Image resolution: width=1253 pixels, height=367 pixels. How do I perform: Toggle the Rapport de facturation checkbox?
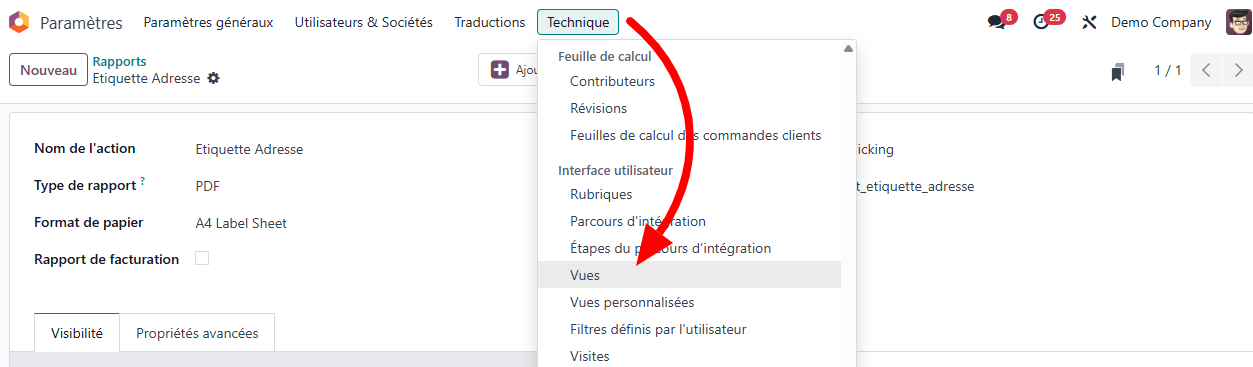202,258
